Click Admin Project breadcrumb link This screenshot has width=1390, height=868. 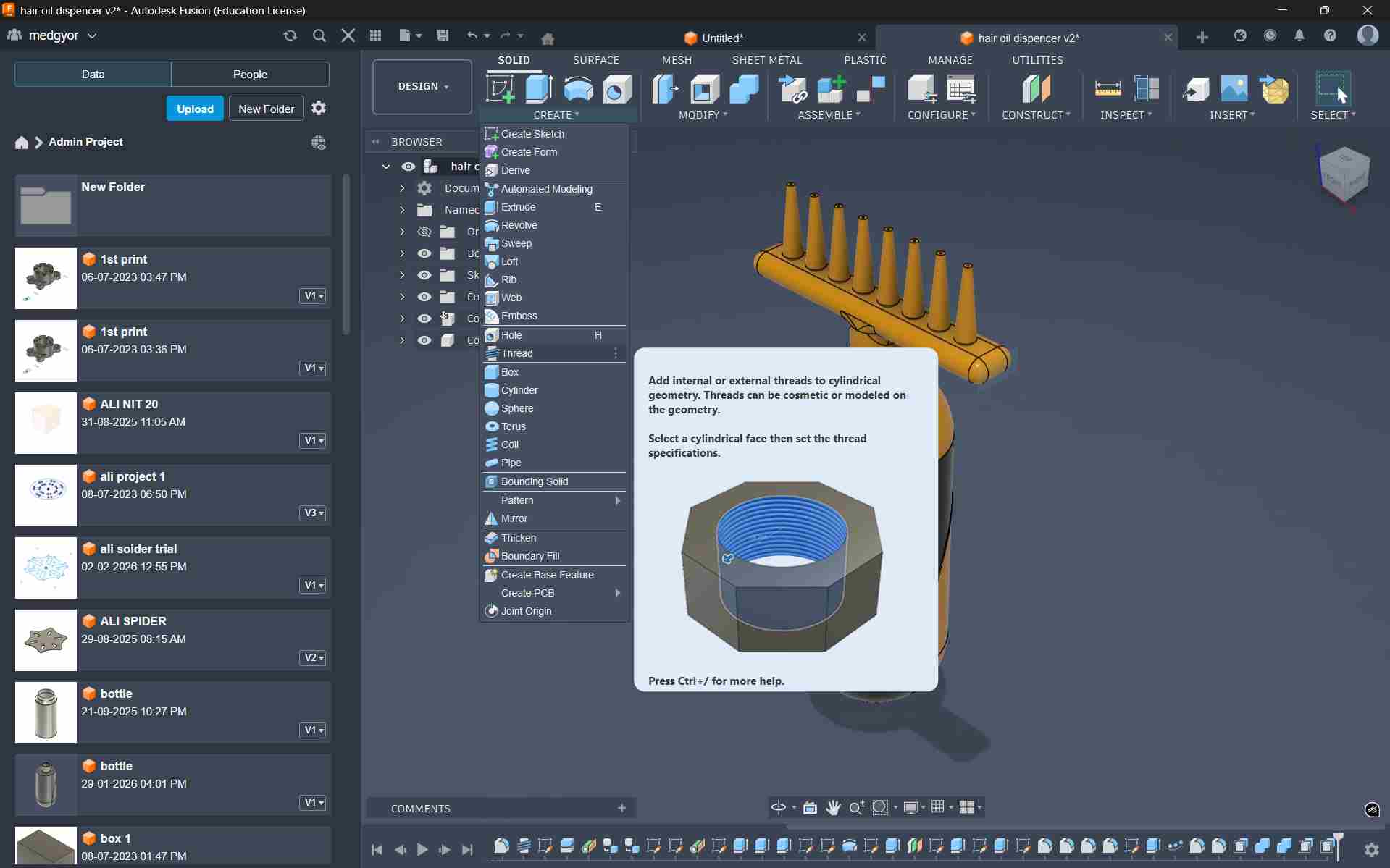(x=85, y=142)
